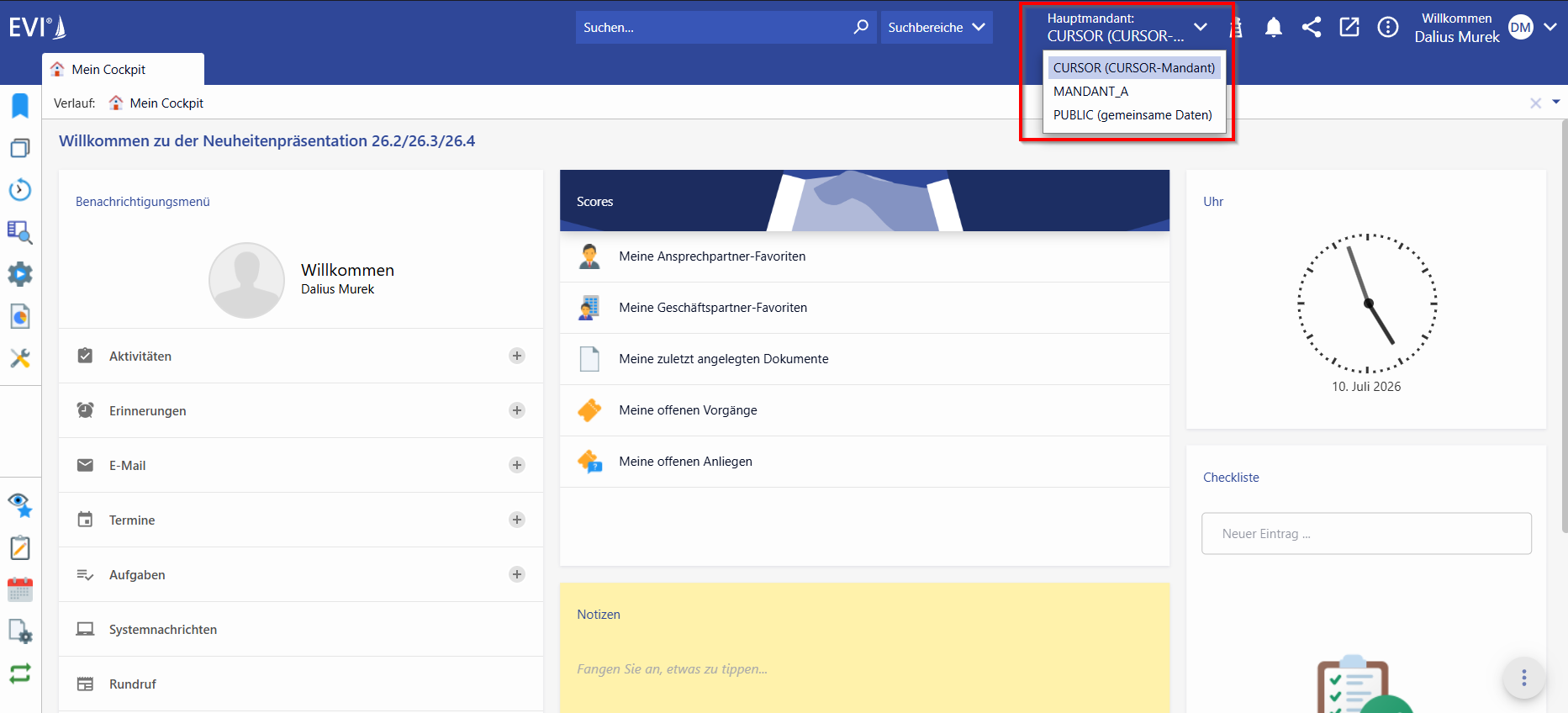Expand the Erinnerungen plus button
This screenshot has width=1568, height=713.
[x=517, y=410]
